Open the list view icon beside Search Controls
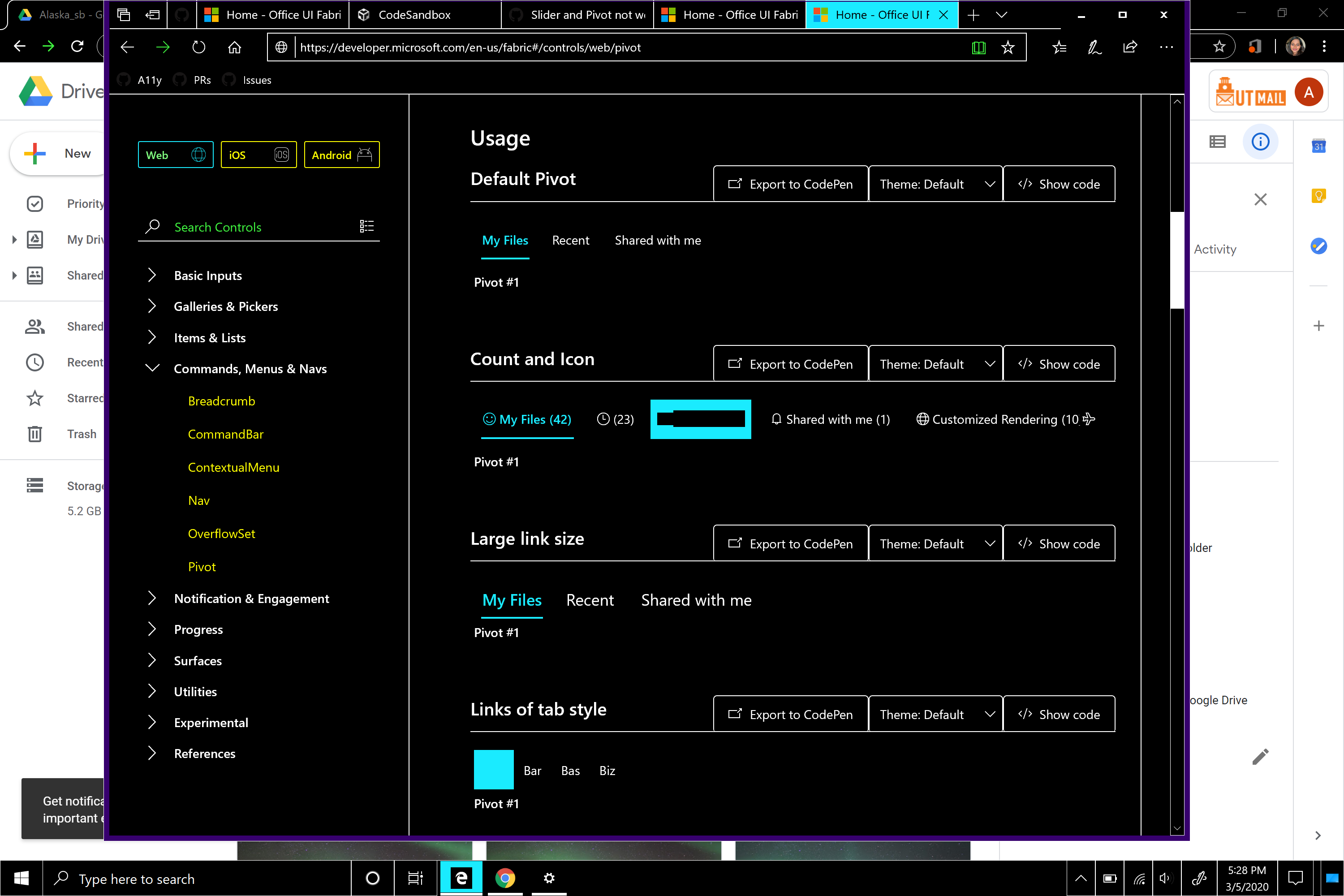 point(367,226)
